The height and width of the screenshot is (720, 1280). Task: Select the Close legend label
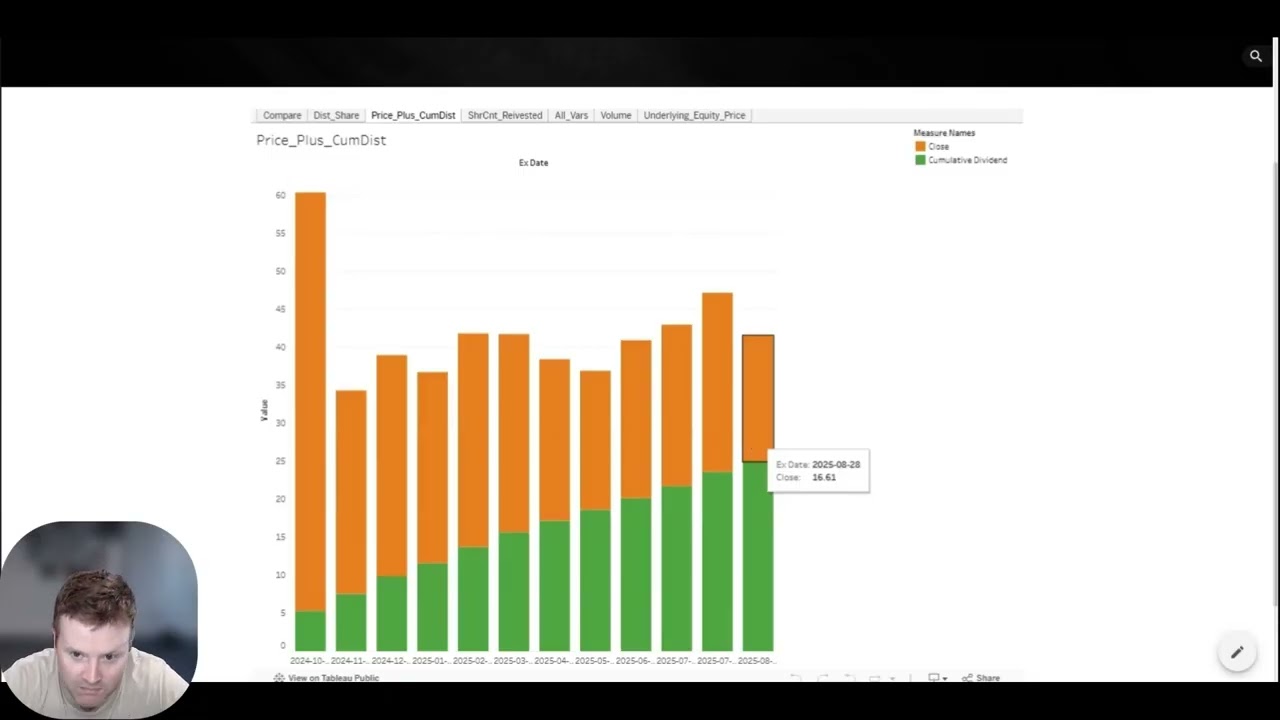pyautogui.click(x=938, y=146)
